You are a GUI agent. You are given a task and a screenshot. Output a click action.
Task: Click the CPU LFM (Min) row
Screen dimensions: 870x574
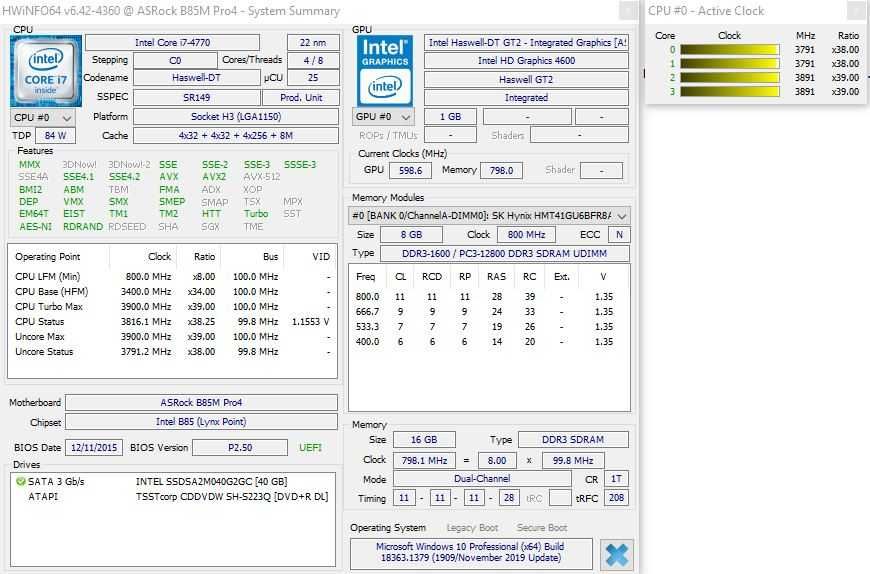pos(173,277)
